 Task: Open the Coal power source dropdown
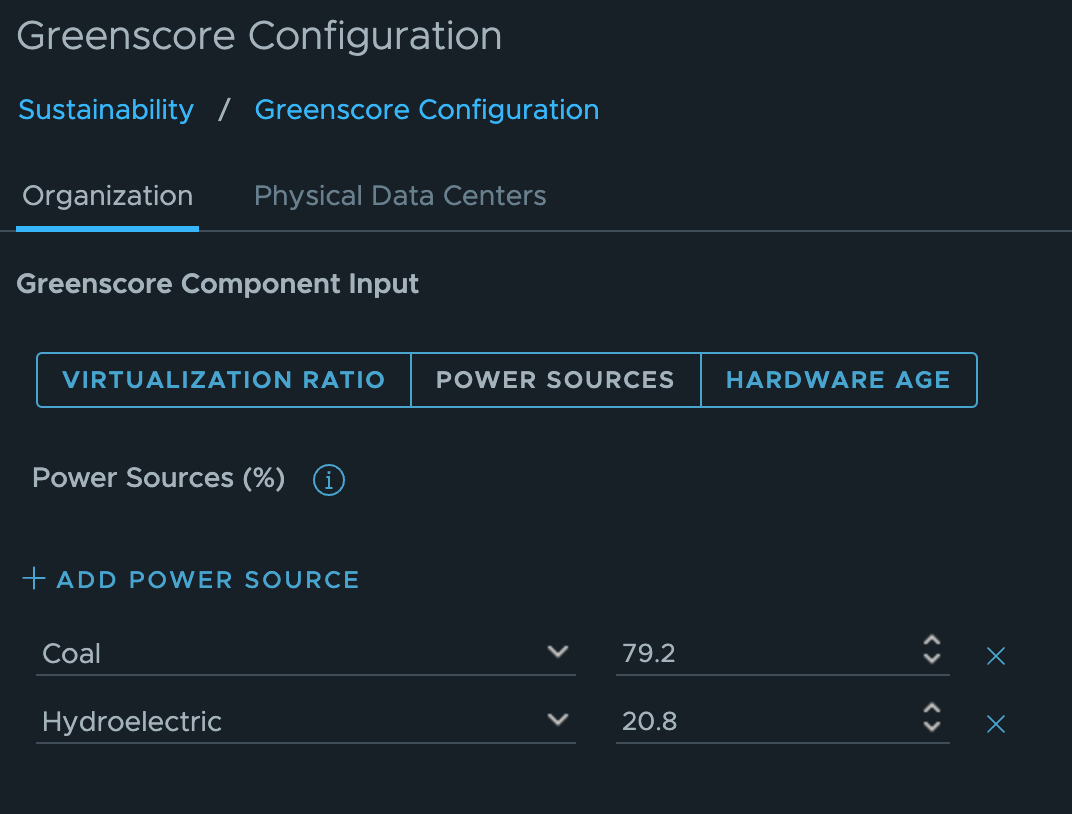(306, 653)
